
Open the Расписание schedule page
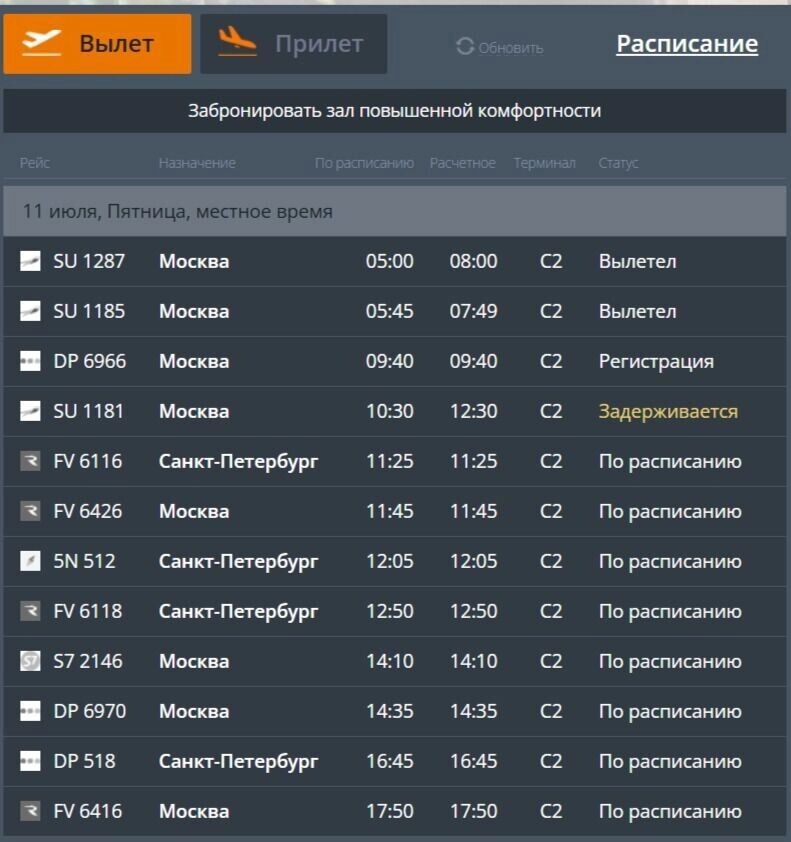tap(686, 43)
